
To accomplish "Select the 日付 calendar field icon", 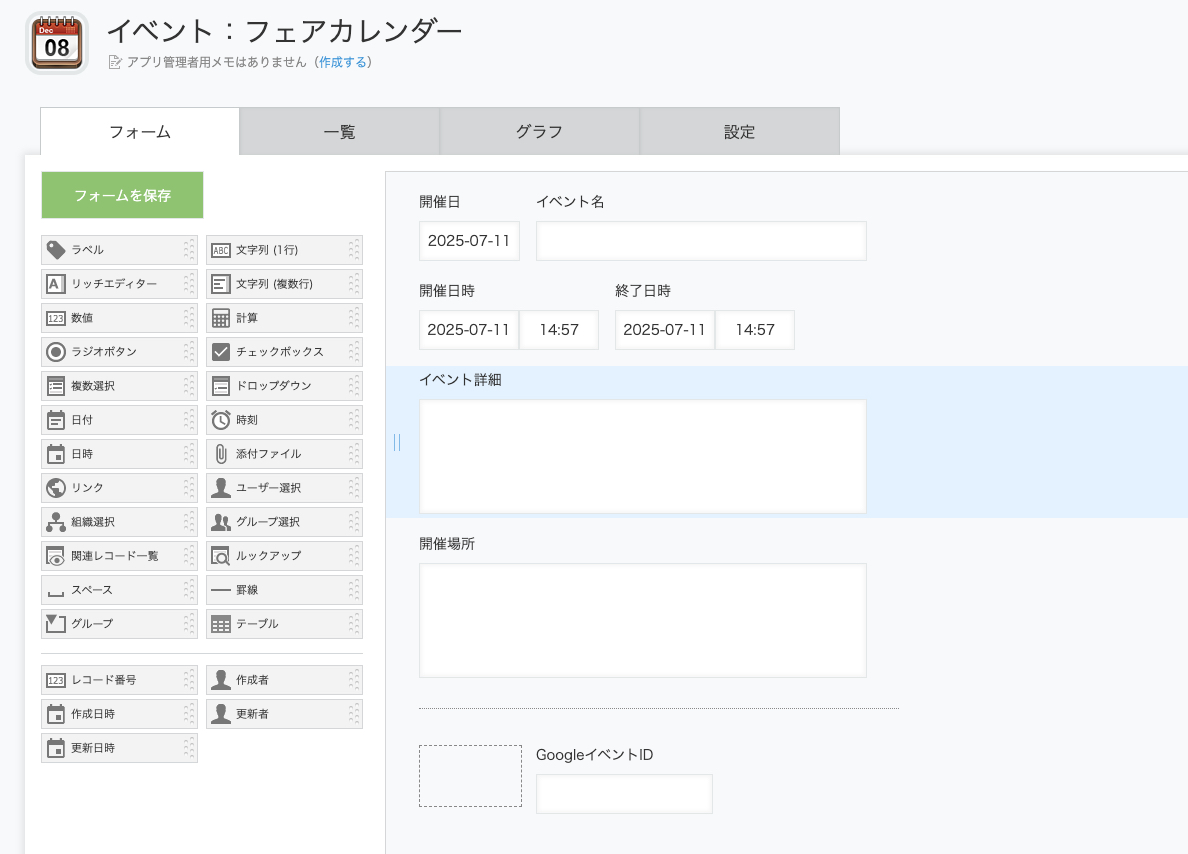I will 55,420.
